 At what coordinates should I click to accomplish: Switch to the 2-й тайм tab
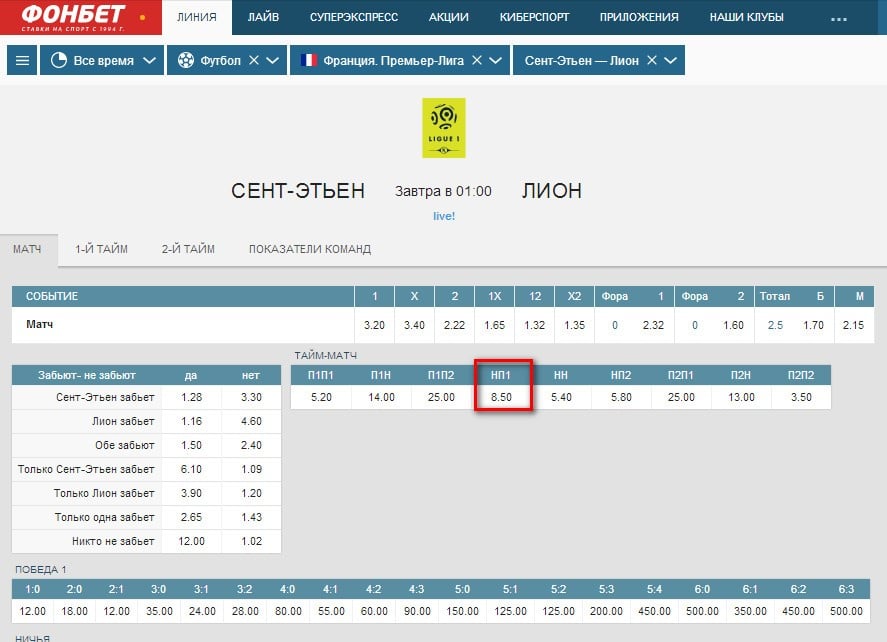[x=188, y=249]
